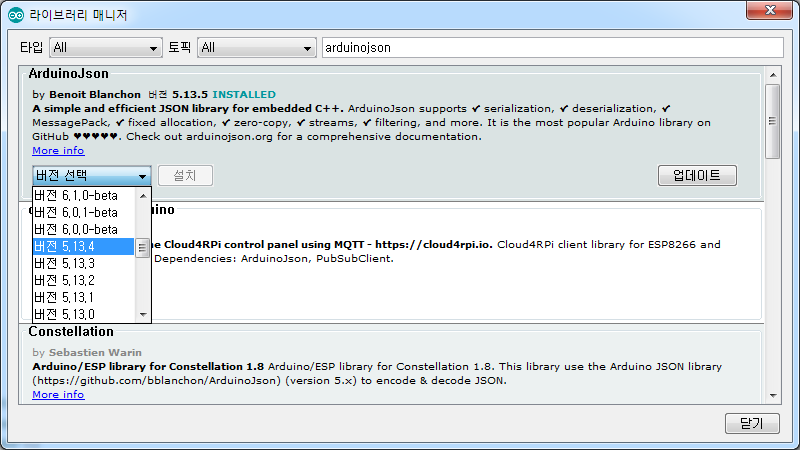
Task: Click the Constellation library title
Action: [71, 332]
